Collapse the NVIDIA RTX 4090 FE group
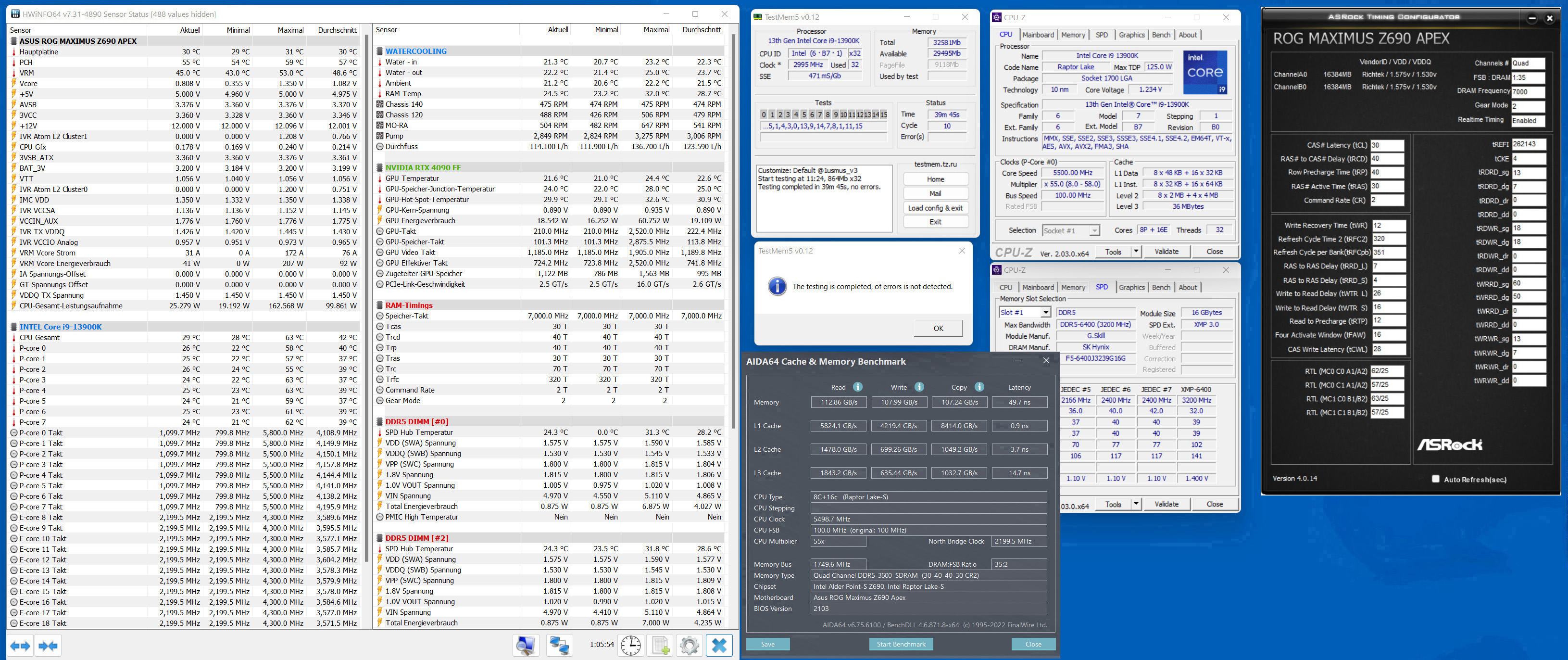Viewport: 1568px width, 660px height. [x=380, y=167]
